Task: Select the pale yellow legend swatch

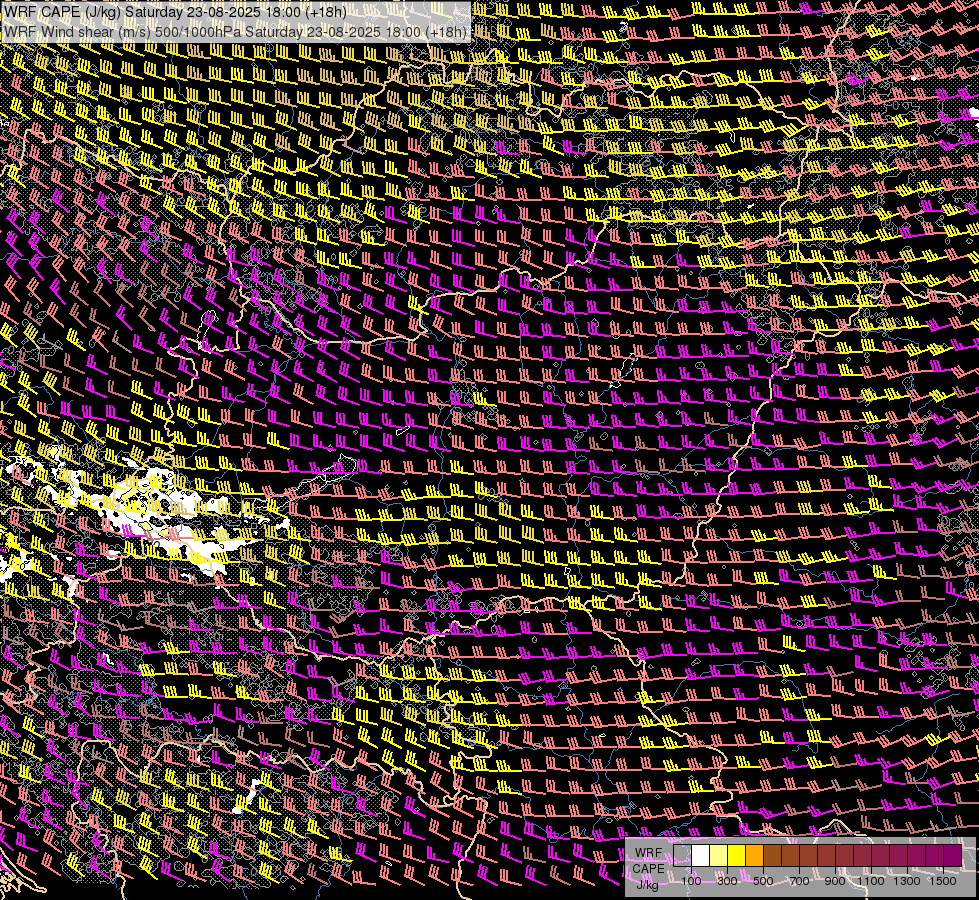Action: point(719,856)
